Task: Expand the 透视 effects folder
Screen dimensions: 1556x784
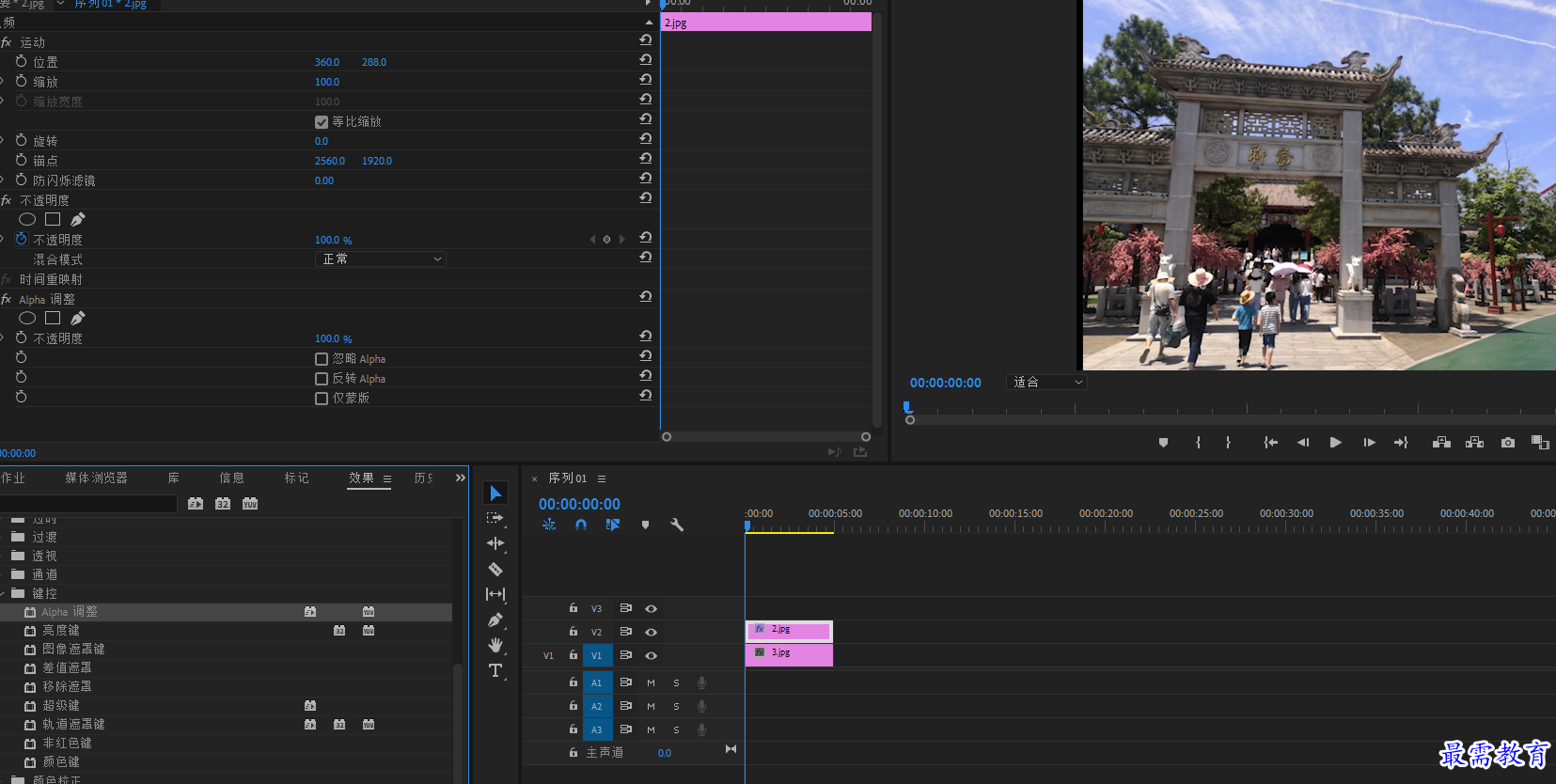Action: [4, 556]
